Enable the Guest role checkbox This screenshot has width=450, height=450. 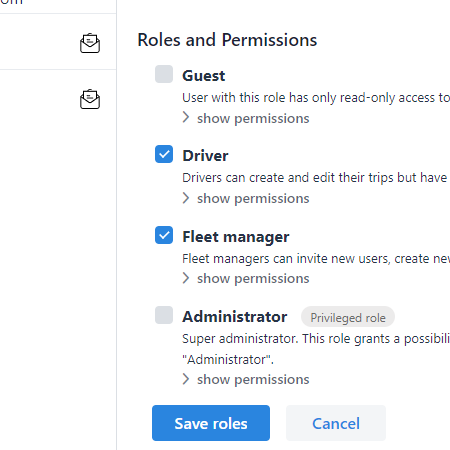click(164, 74)
